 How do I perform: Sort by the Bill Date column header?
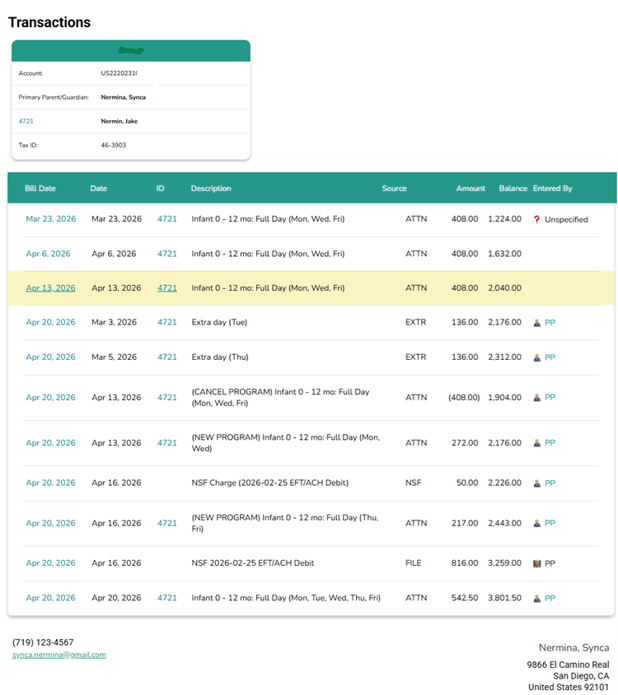[x=40, y=188]
